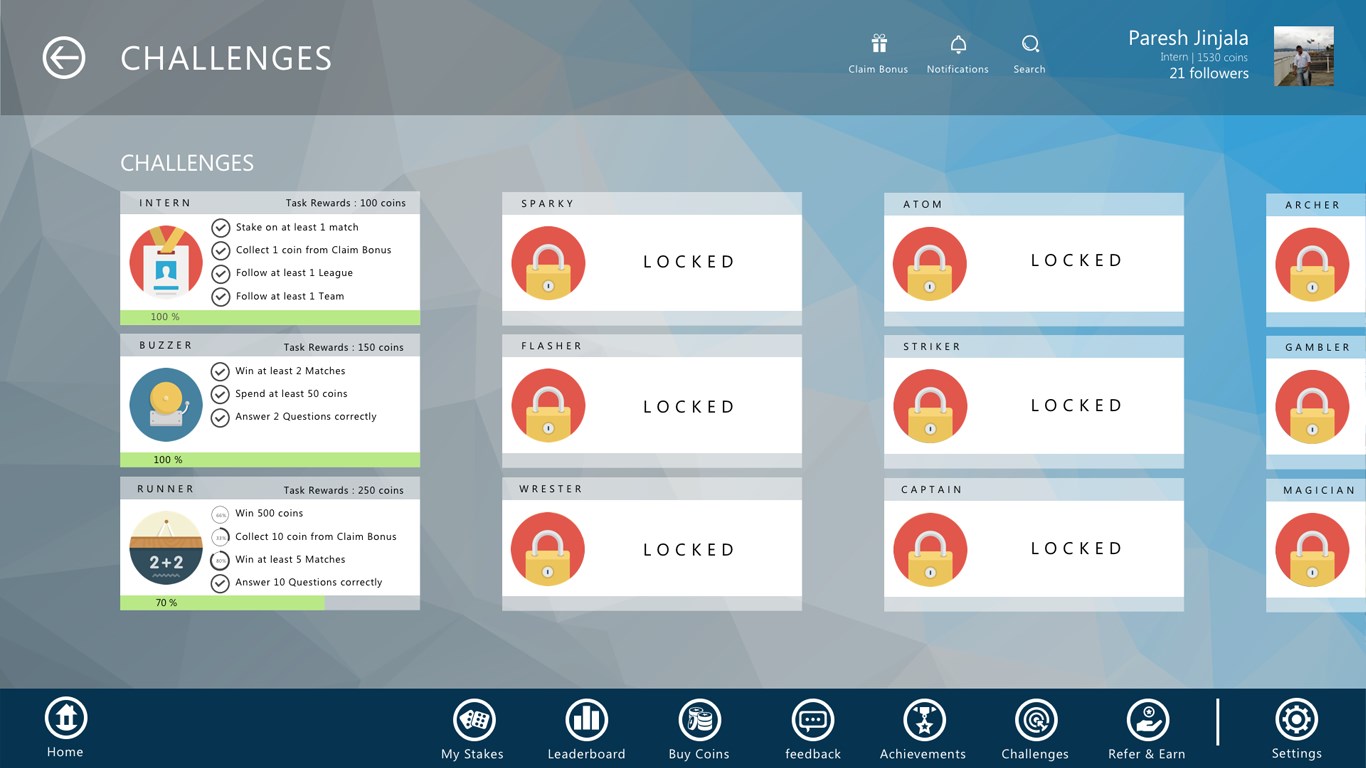Image resolution: width=1366 pixels, height=768 pixels.
Task: Open the Buy Coins icon
Action: pos(699,720)
